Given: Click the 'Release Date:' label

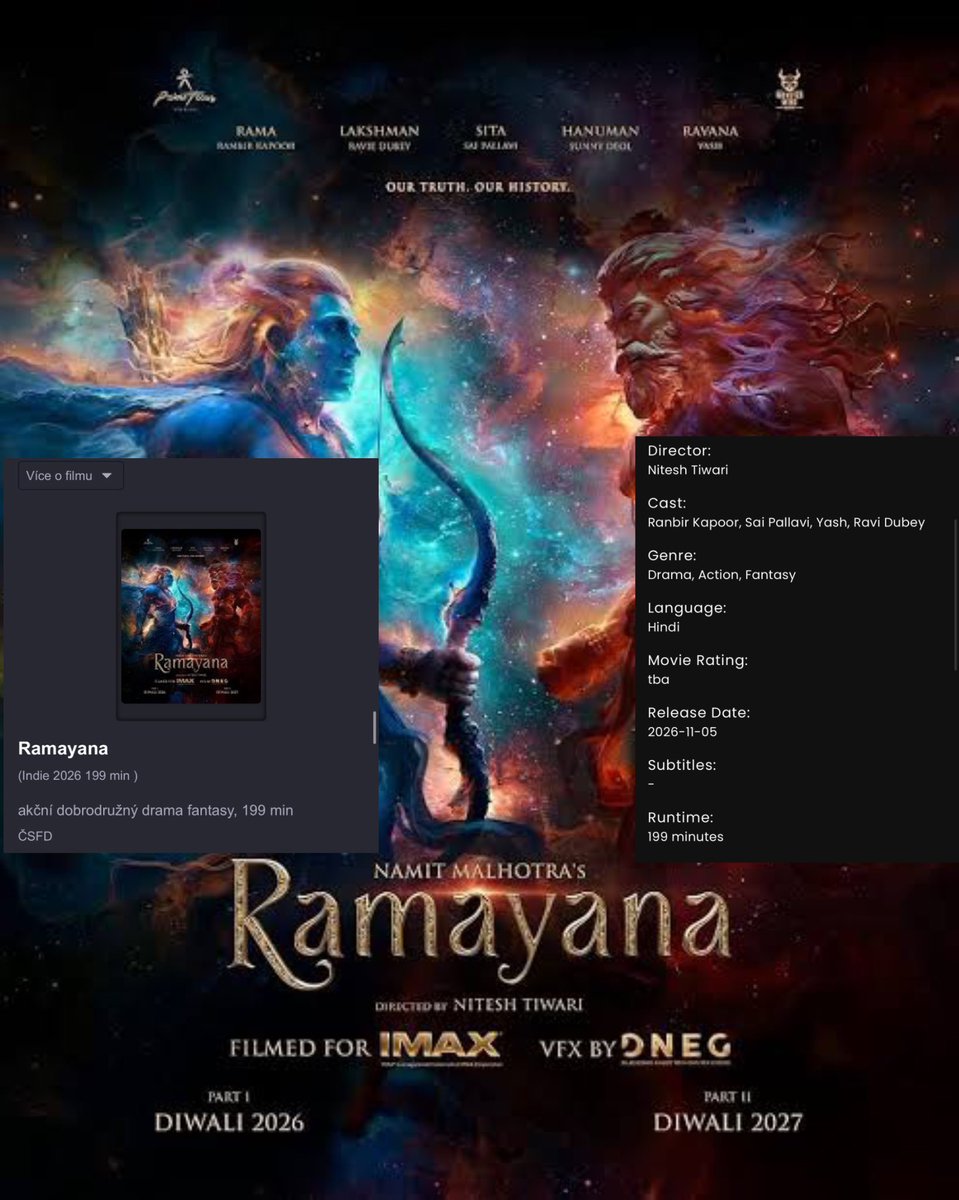Looking at the screenshot, I should [x=699, y=713].
